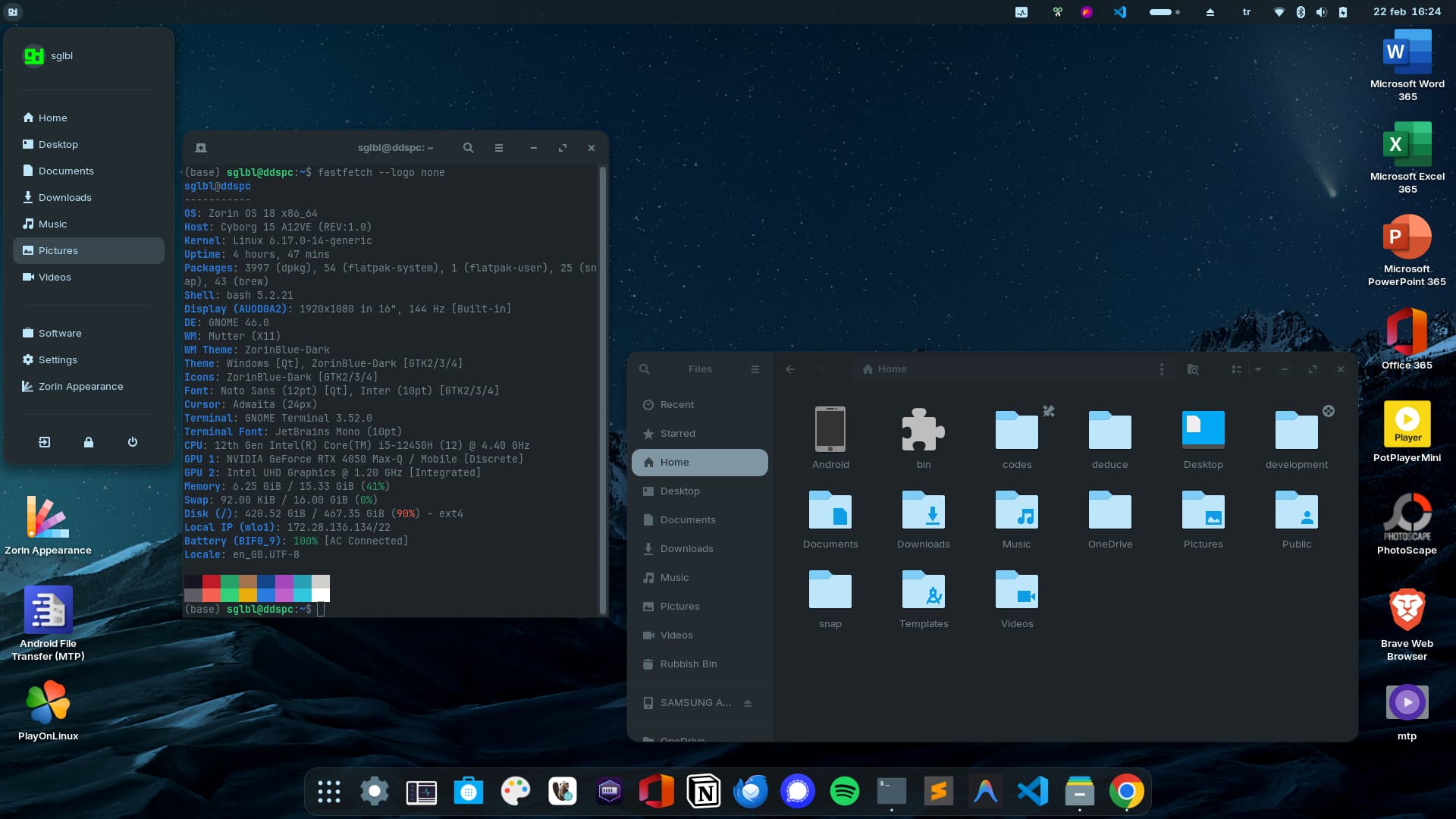The width and height of the screenshot is (1456, 819).
Task: Click the terminal search icon
Action: pyautogui.click(x=469, y=148)
